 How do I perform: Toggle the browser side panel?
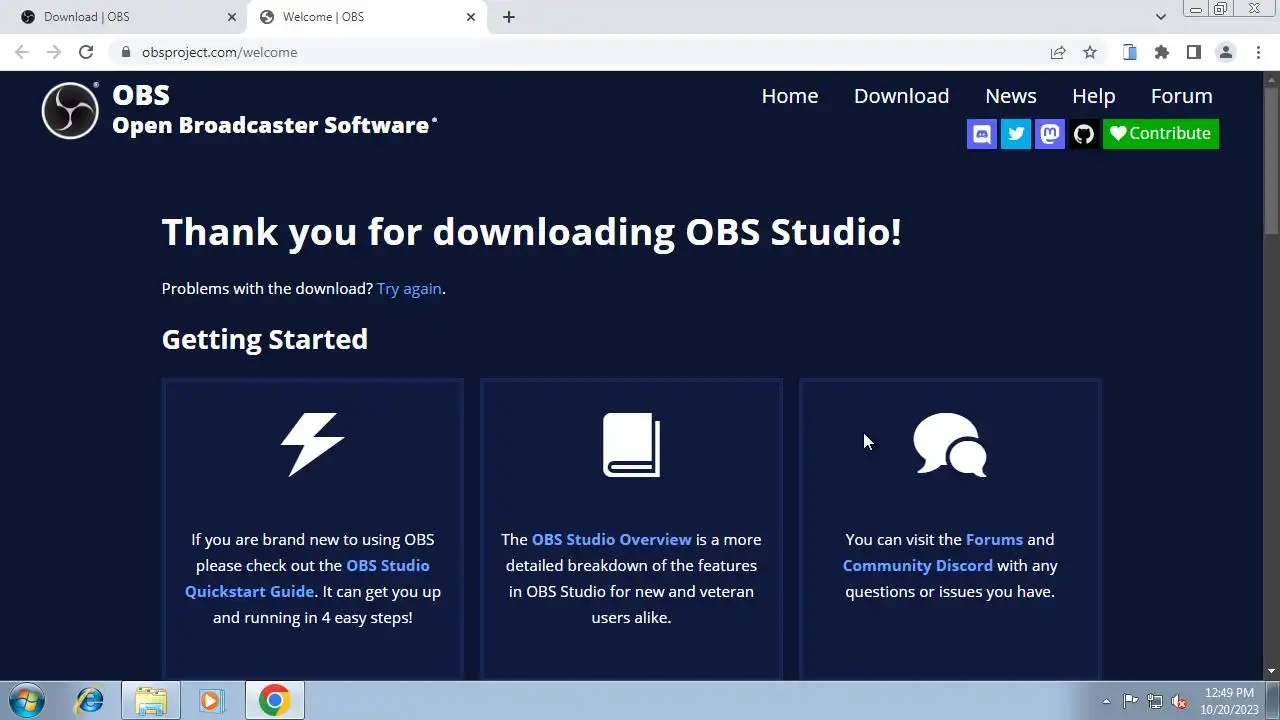[1194, 52]
